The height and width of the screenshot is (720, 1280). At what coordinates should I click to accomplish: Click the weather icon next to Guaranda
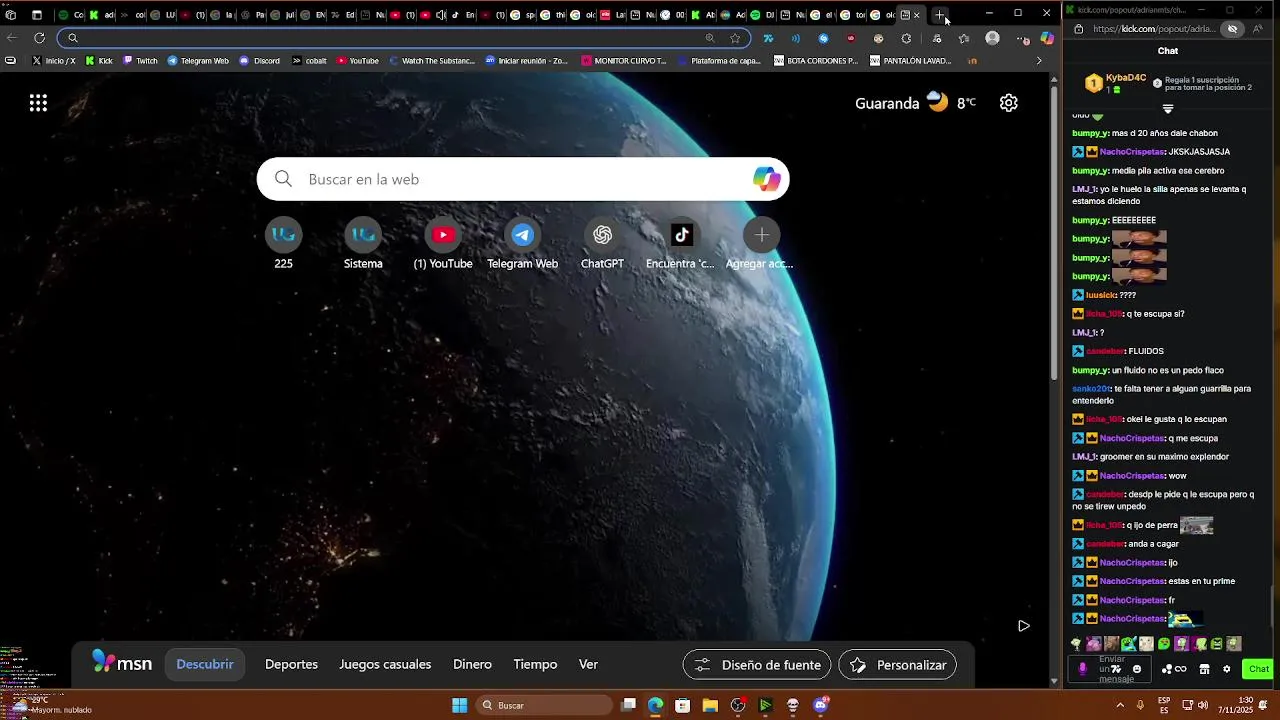click(x=937, y=101)
